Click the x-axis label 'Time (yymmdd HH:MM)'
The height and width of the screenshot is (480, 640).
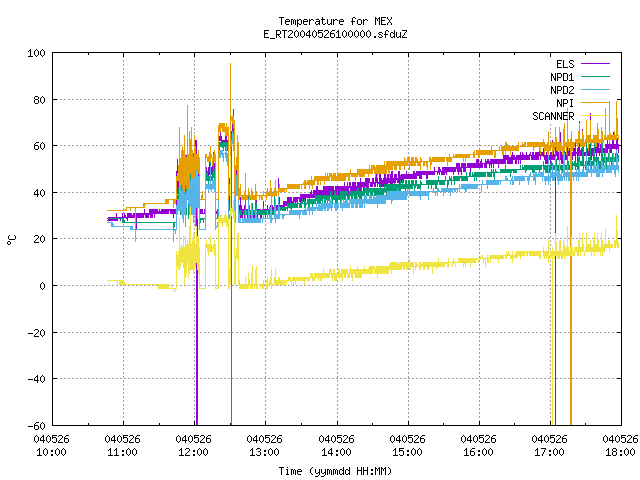[335, 471]
